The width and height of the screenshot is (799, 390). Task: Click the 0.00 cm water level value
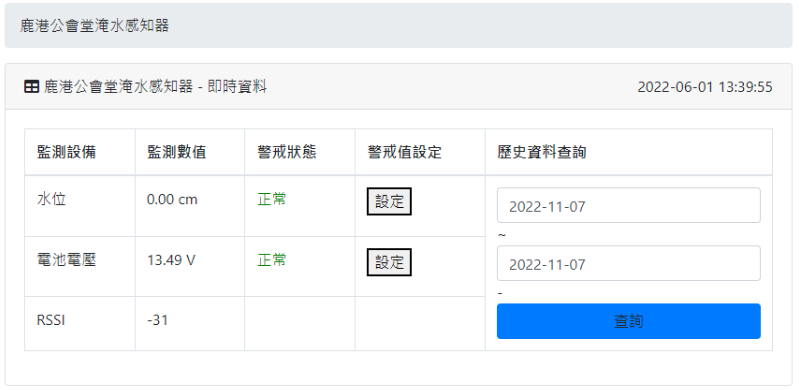[172, 200]
